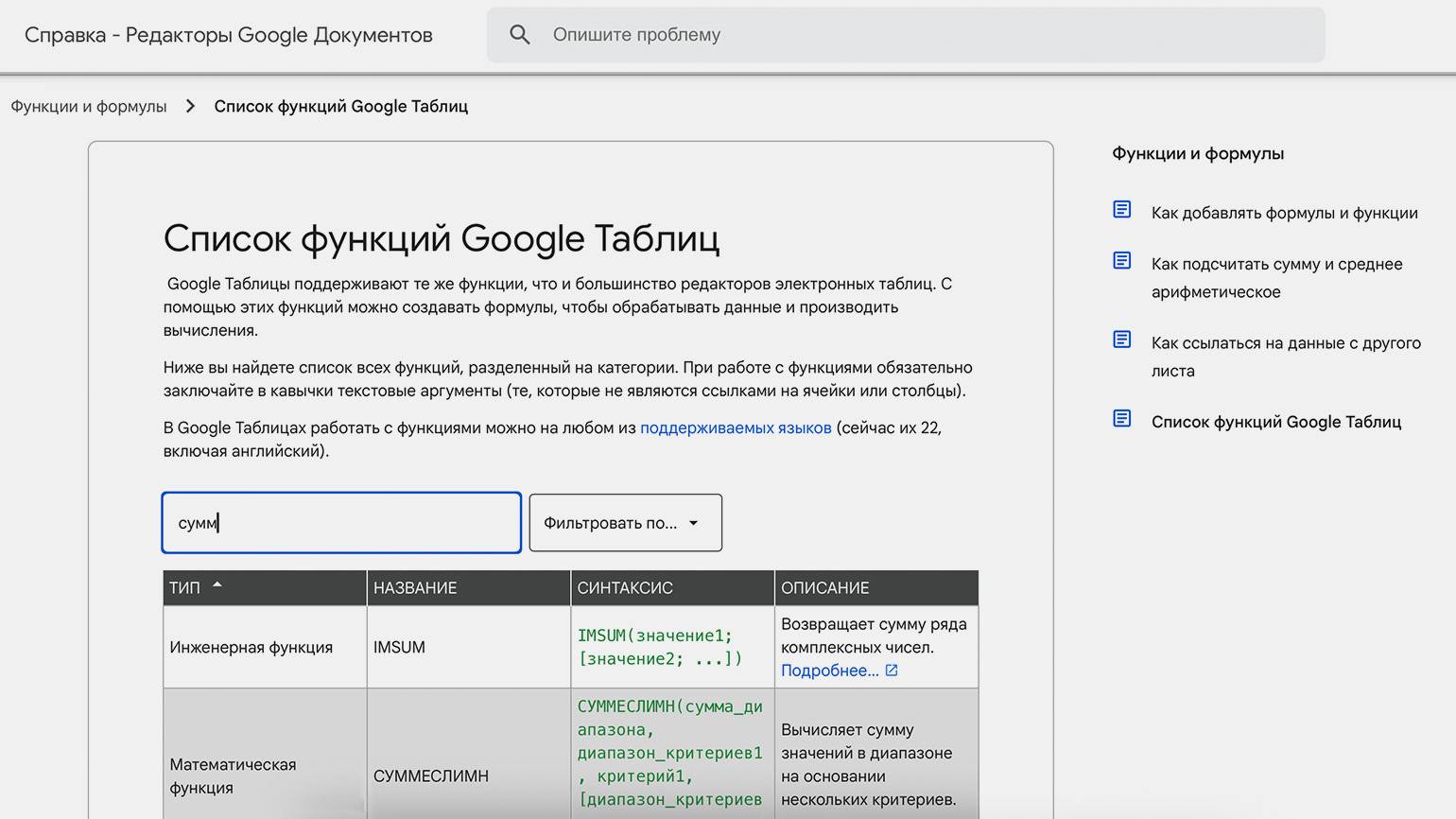Screen dimensions: 1456x819
Task: Go to 'Справка - Редакторы Google Документов' home
Action: pos(228,35)
